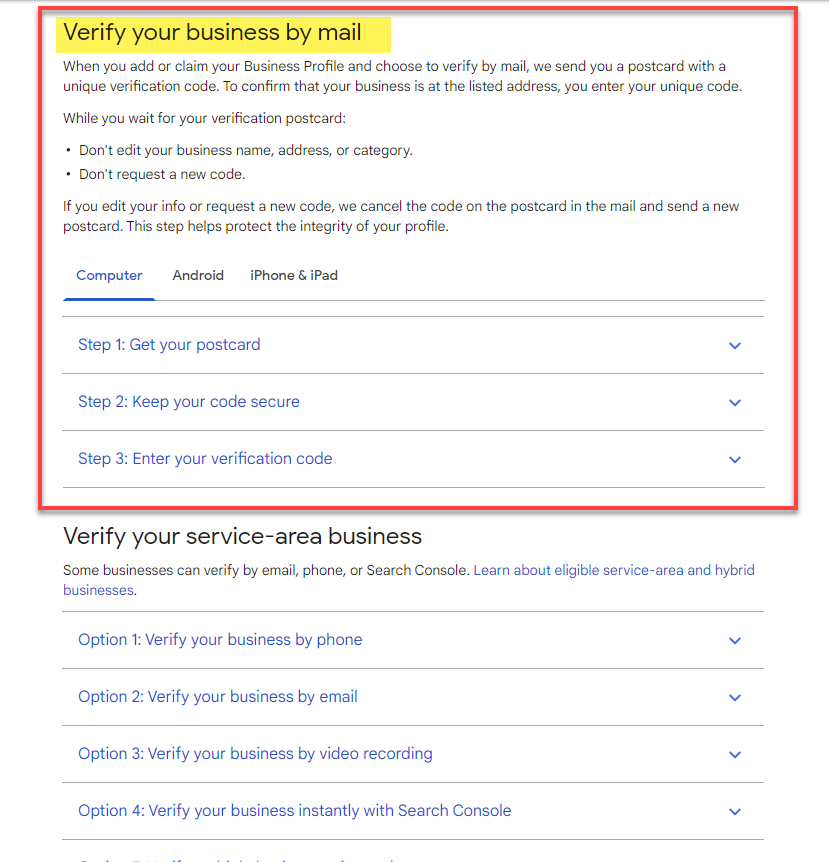Select the Computer tab
Viewport: 829px width, 862px height.
[x=109, y=275]
